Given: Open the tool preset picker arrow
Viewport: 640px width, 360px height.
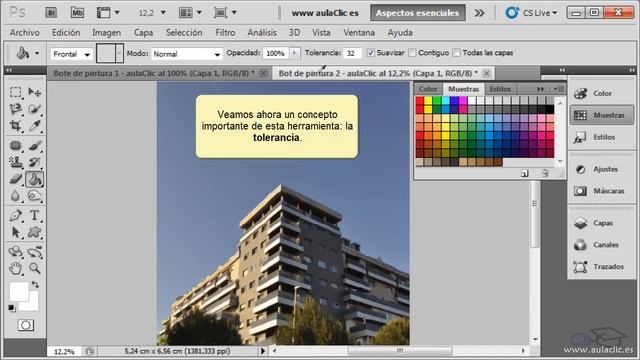Looking at the screenshot, I should click(x=37, y=53).
